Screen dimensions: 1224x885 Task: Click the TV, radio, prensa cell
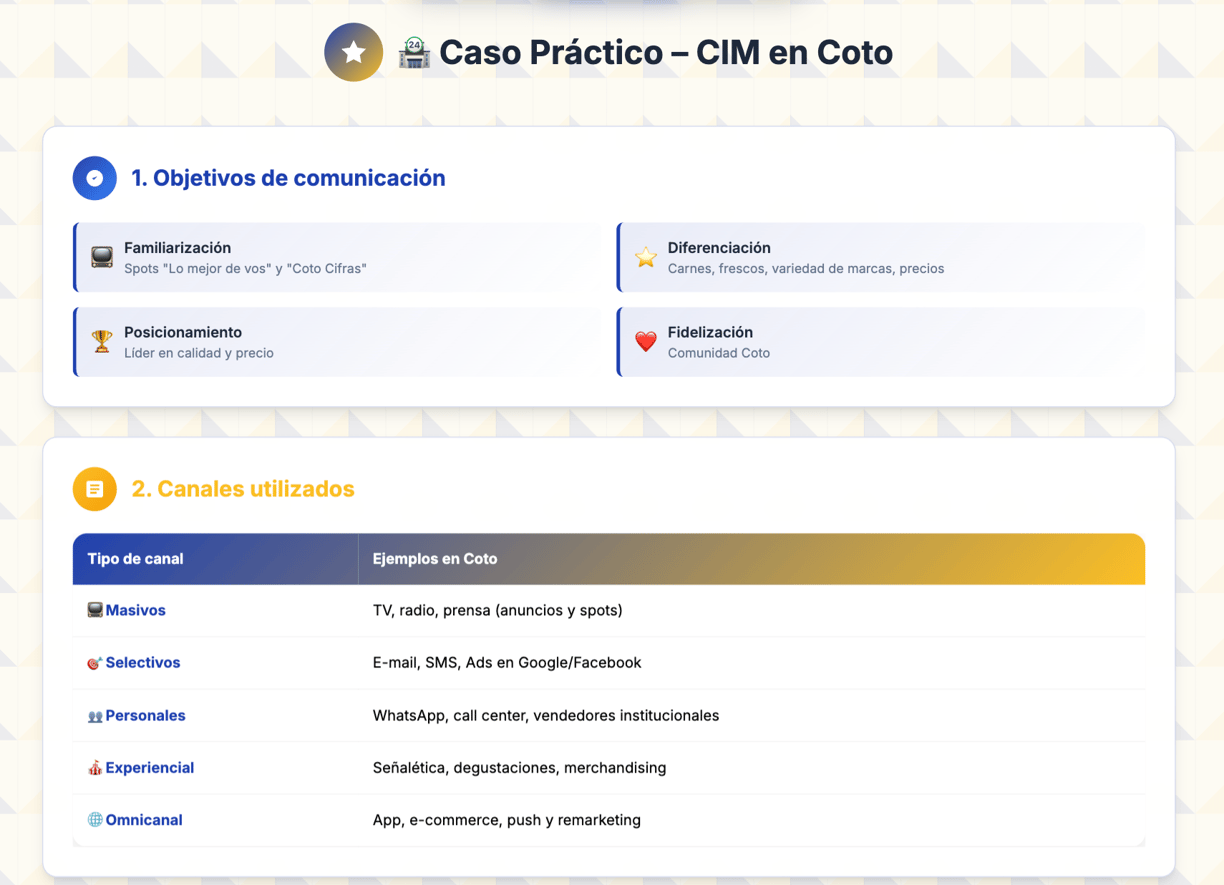[x=498, y=610]
